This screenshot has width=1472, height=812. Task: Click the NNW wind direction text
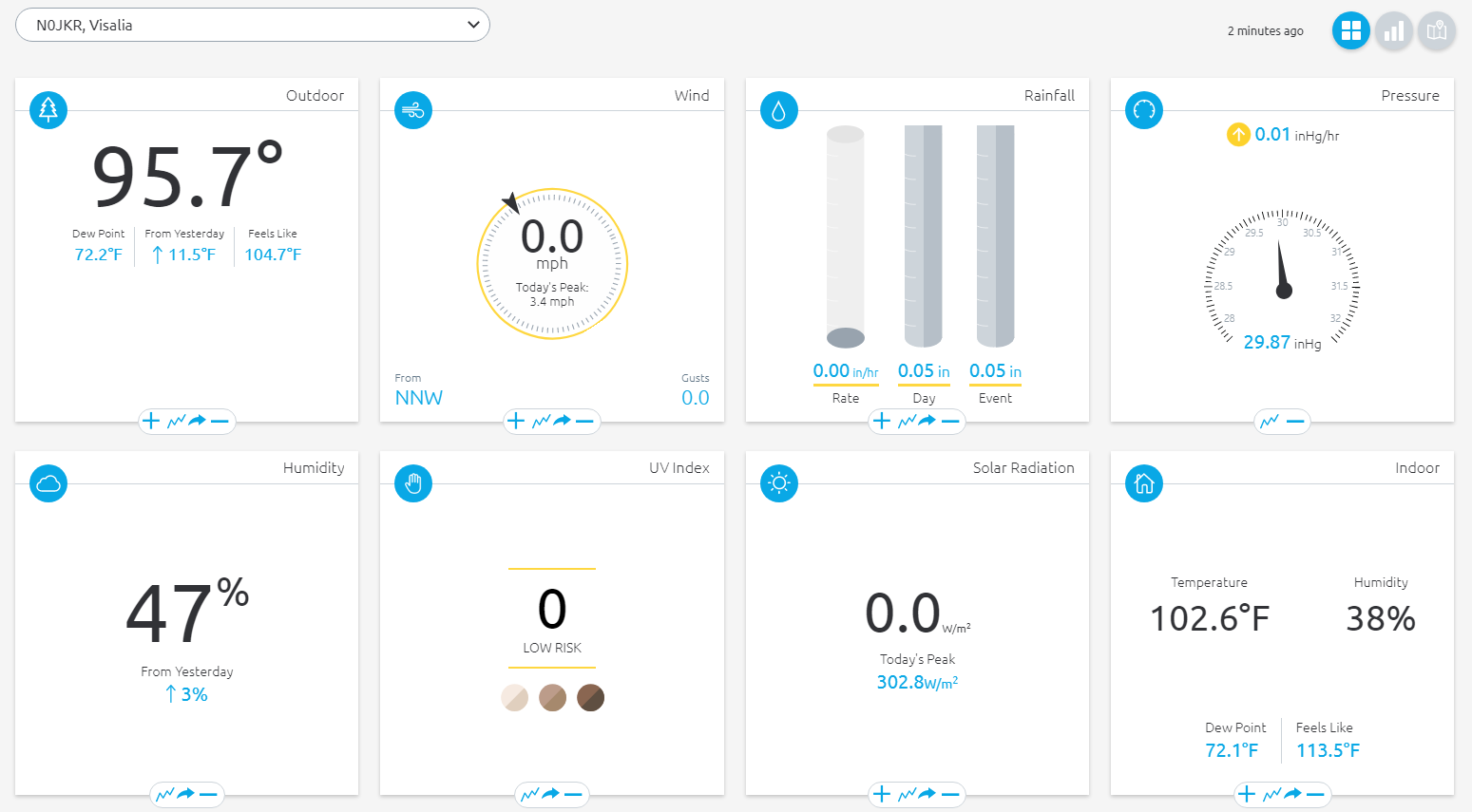(419, 398)
